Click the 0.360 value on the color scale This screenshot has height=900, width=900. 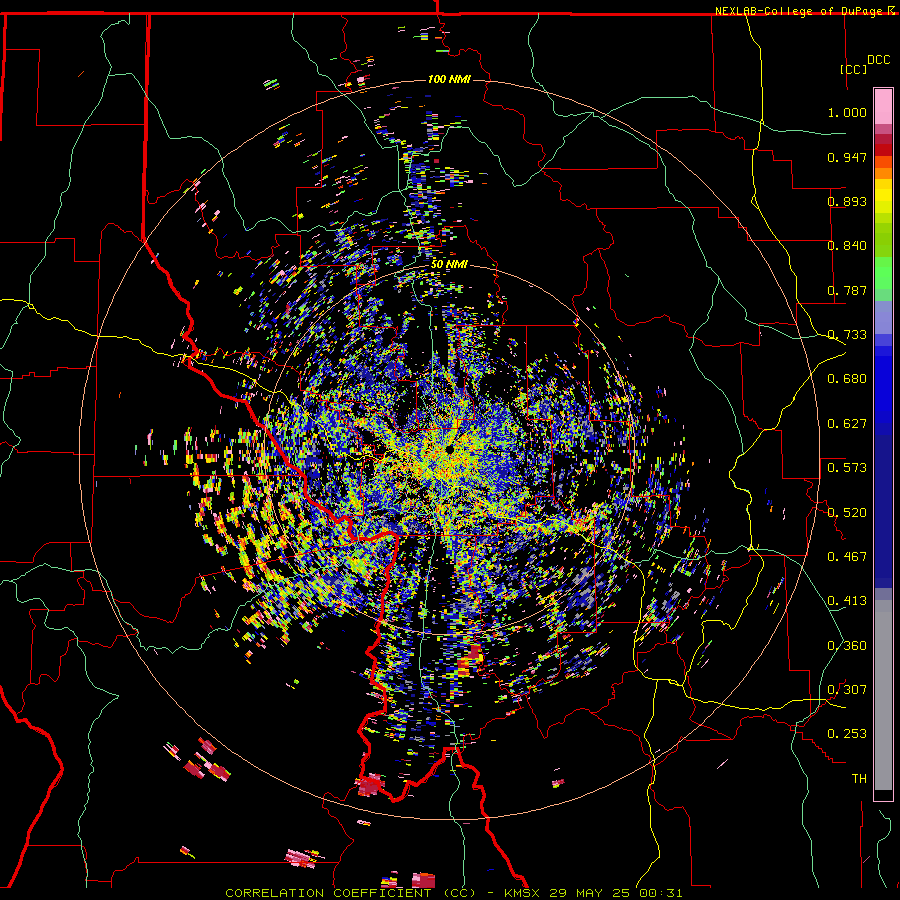click(x=847, y=646)
